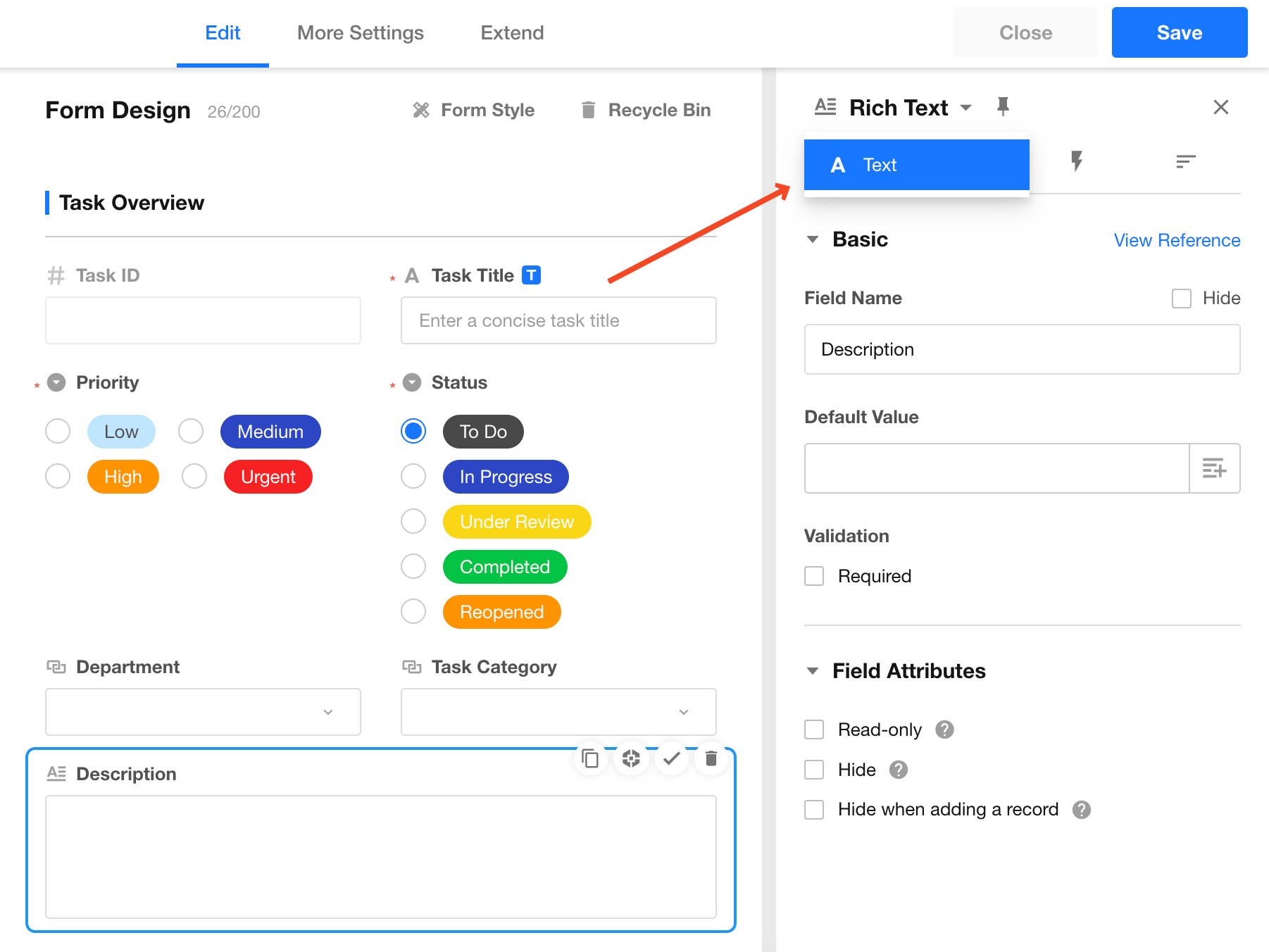Click the Form Style button label
This screenshot has height=952, width=1269.
487,110
